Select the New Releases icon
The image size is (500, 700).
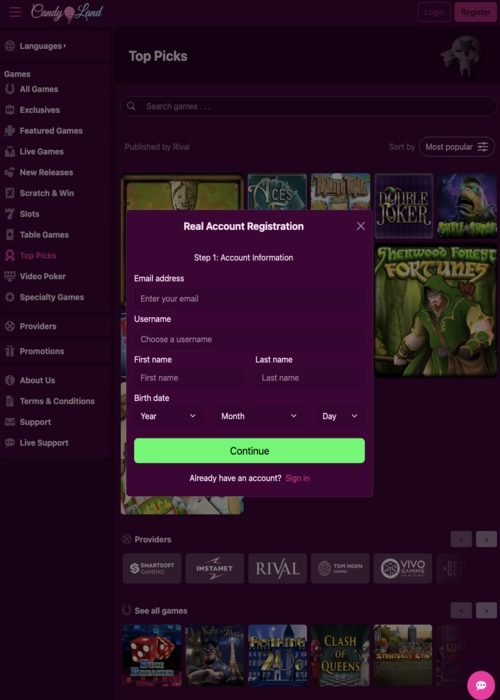(10, 172)
